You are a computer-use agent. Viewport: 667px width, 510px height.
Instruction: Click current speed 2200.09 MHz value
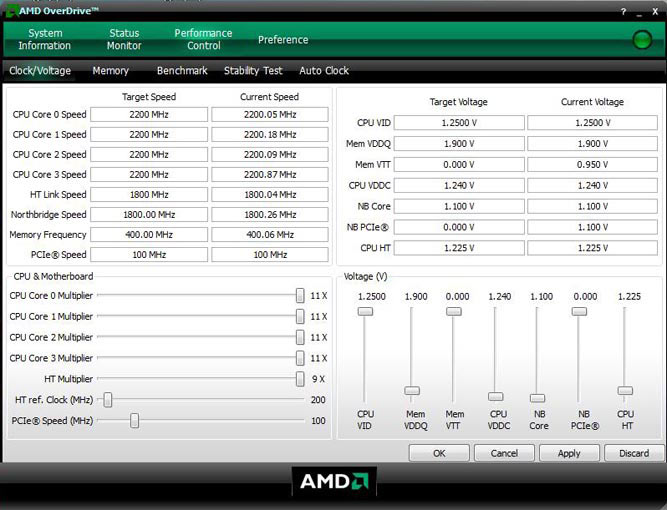click(270, 154)
